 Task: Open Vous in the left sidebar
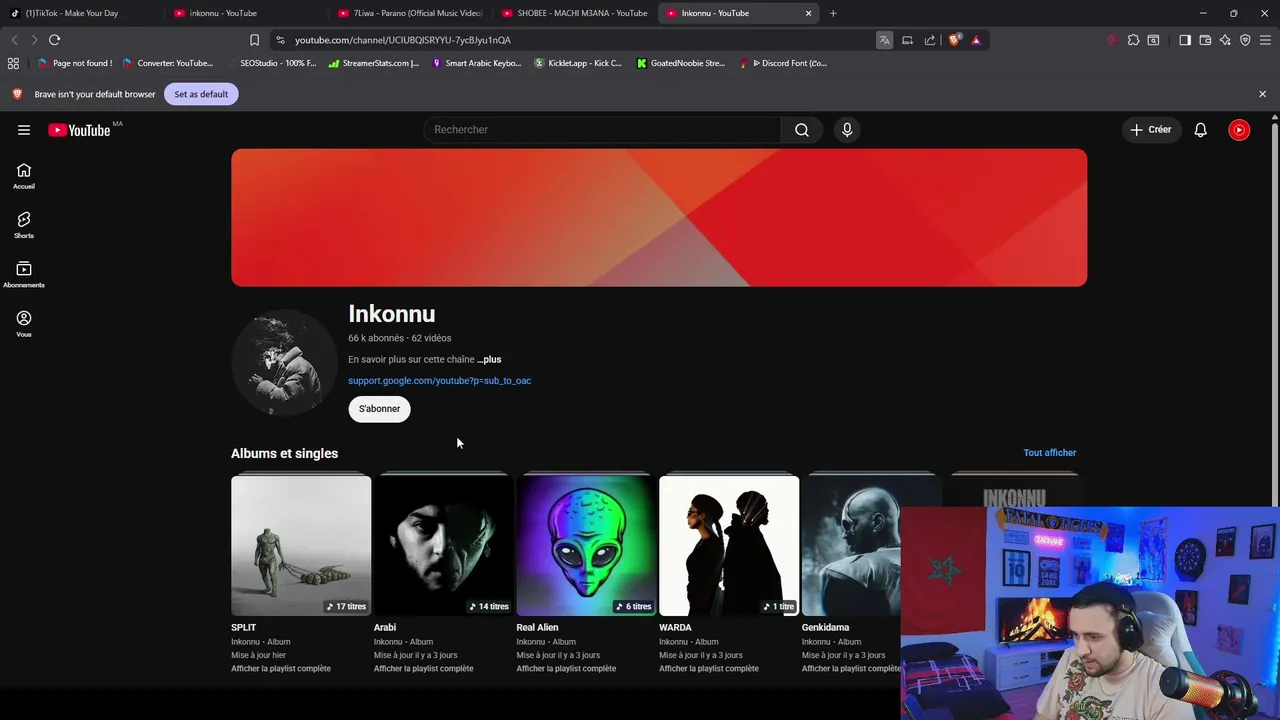[24, 324]
